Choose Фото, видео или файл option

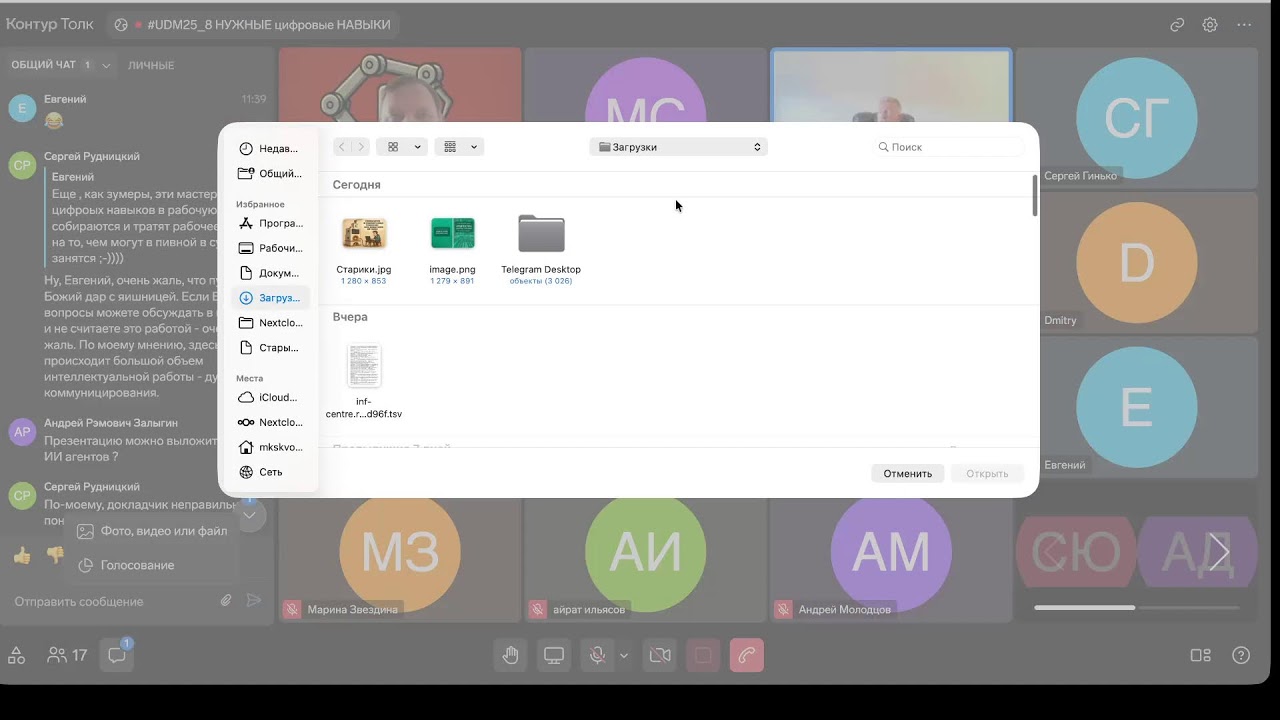click(x=152, y=531)
